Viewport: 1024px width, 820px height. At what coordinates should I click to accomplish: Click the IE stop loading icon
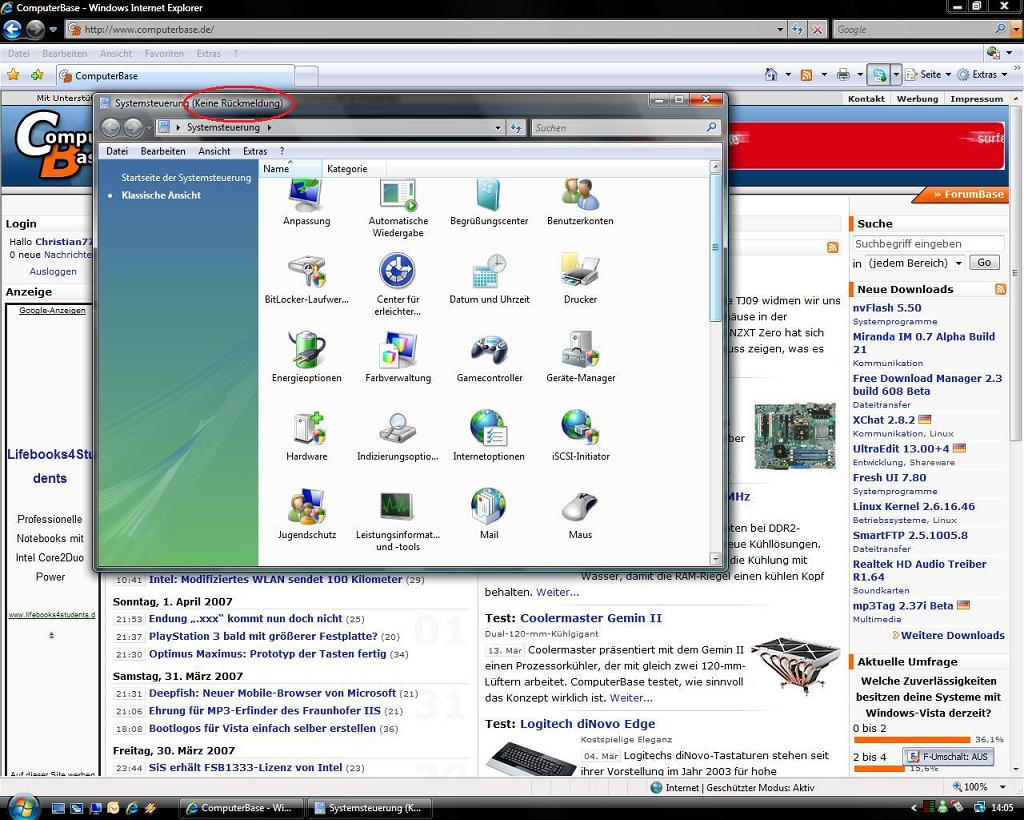[817, 29]
